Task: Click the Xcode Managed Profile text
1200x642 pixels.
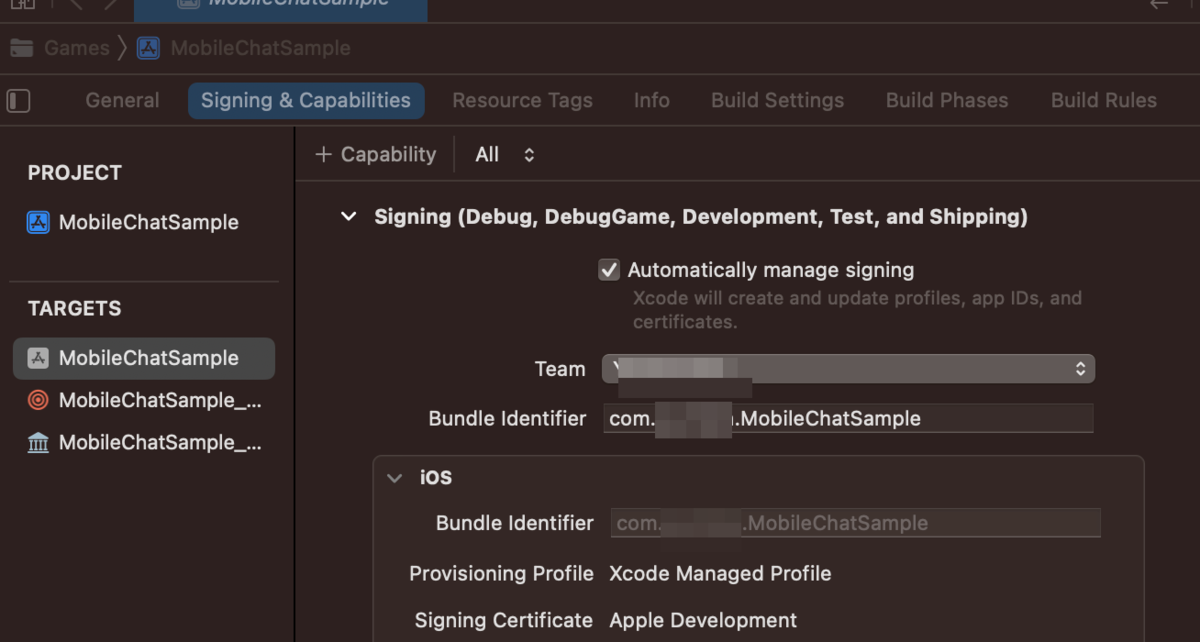Action: [x=720, y=574]
